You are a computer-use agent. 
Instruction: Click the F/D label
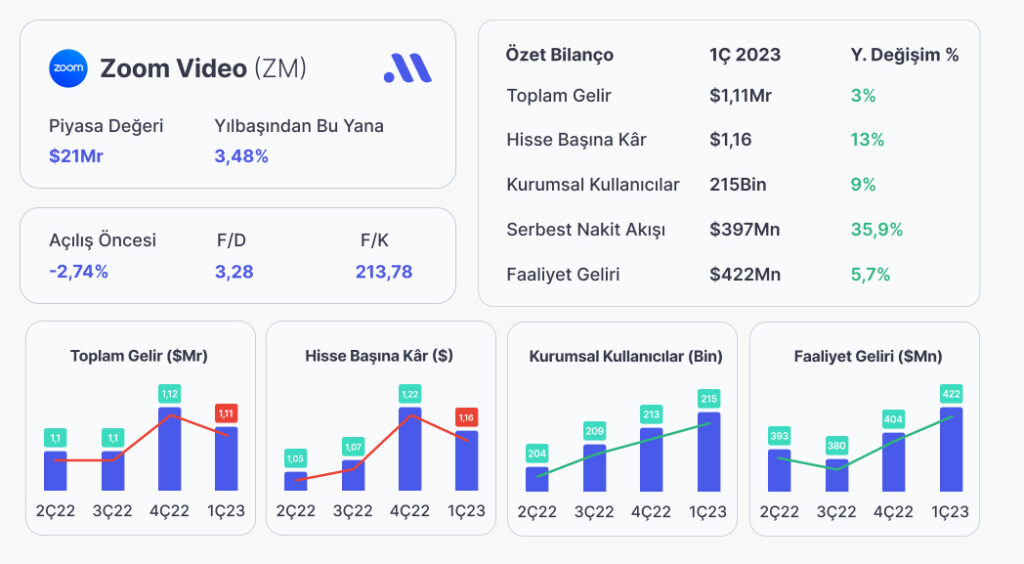click(x=231, y=240)
